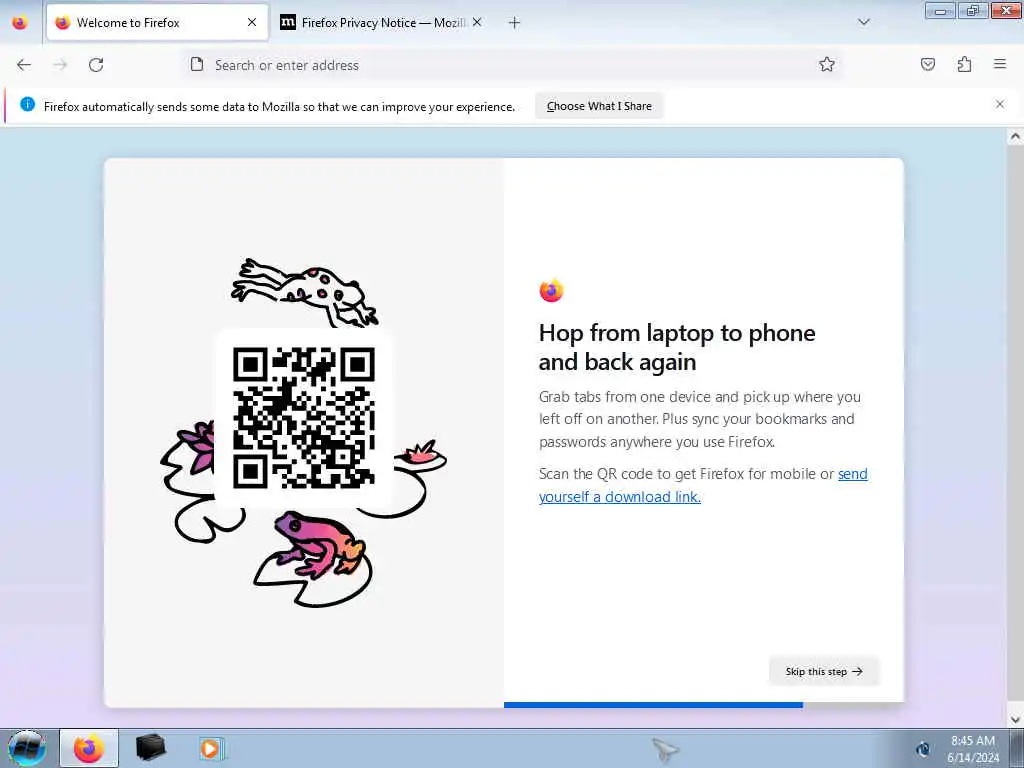The height and width of the screenshot is (768, 1024).
Task: Click the scrollbar up arrow
Action: click(1016, 137)
